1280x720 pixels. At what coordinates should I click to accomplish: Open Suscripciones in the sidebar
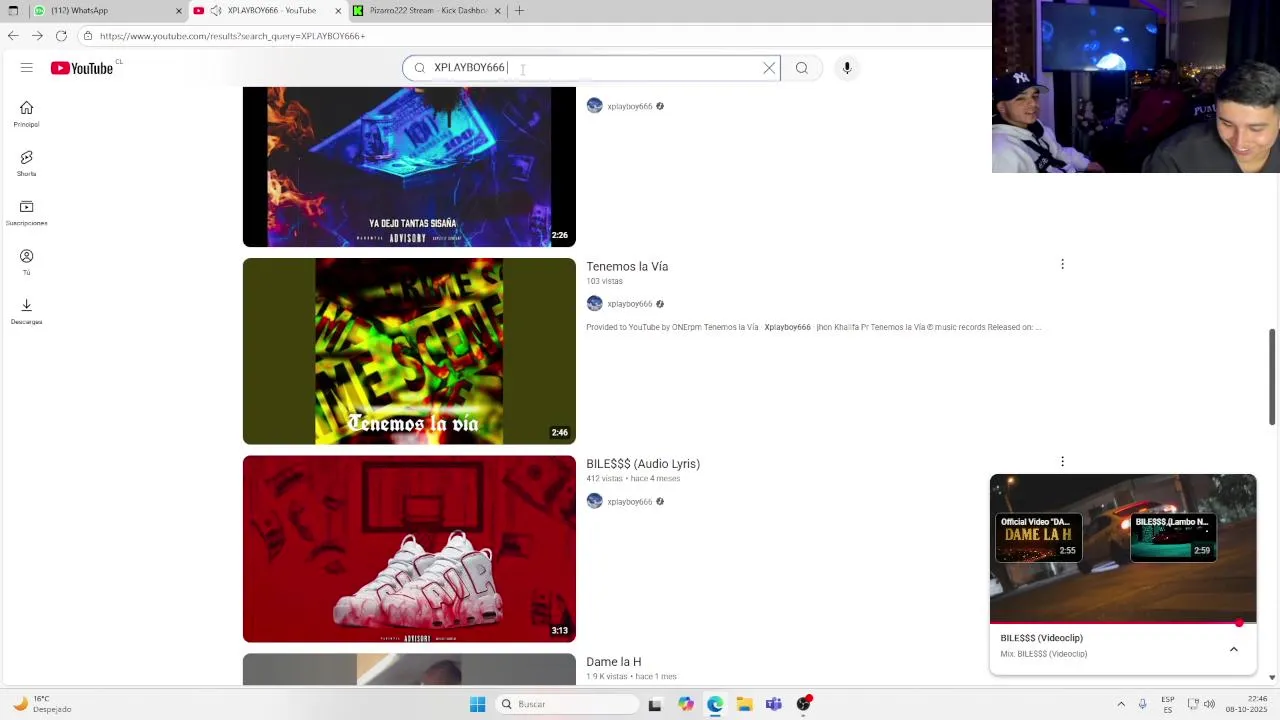26,212
